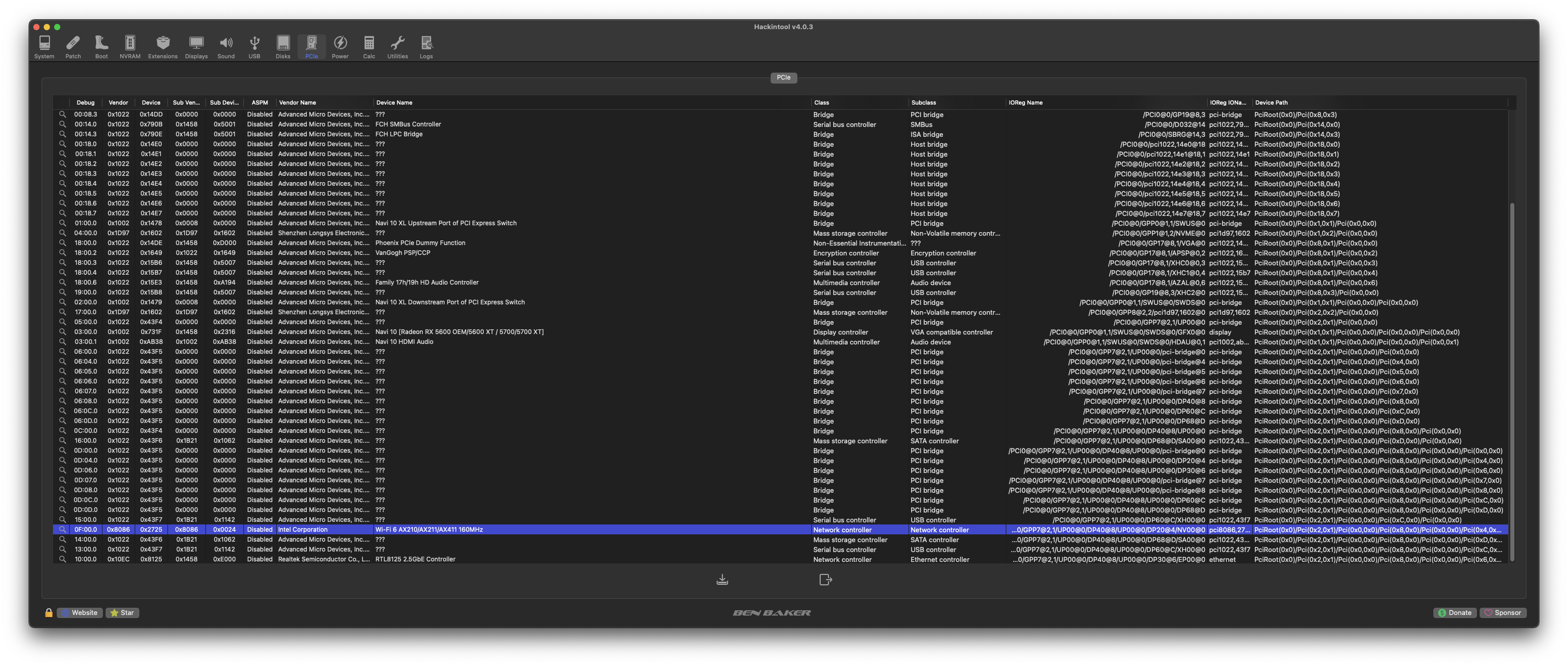Image resolution: width=1568 pixels, height=666 pixels.
Task: Select the VanGogh PSP/CCP row
Action: tap(780, 253)
